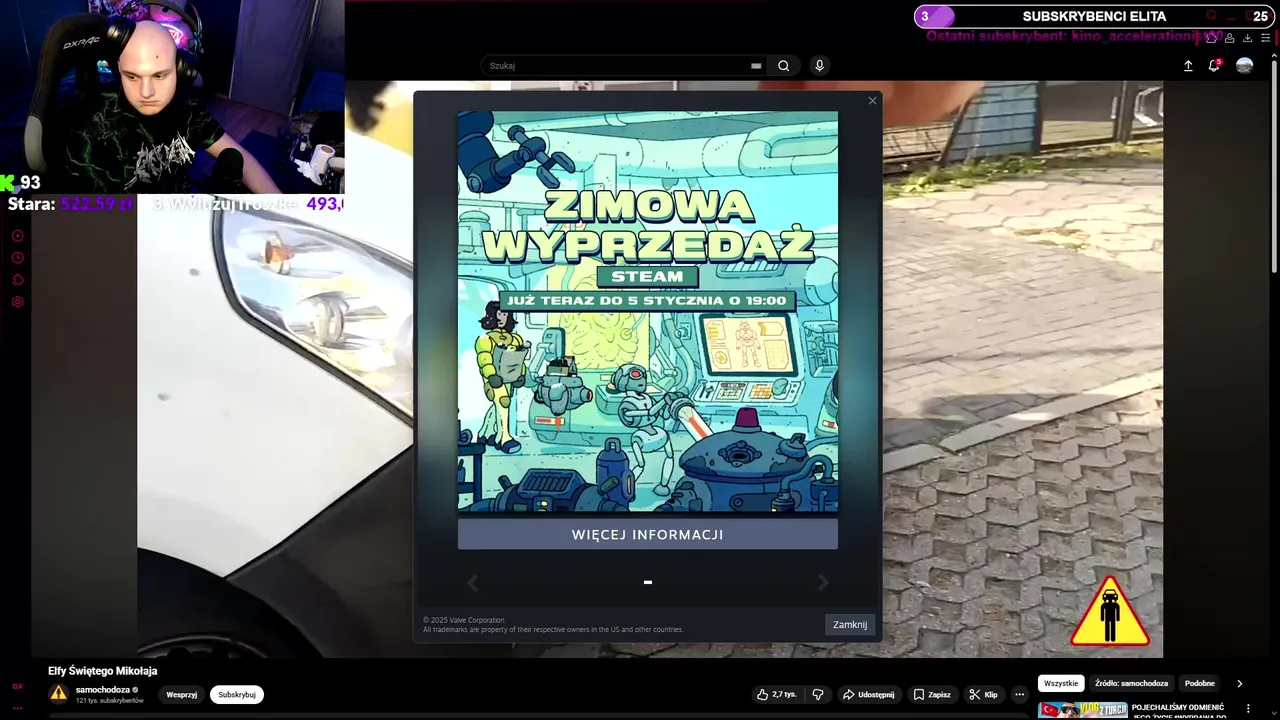This screenshot has height=720, width=1280.
Task: Click the Wesprzyj button
Action: pos(181,695)
